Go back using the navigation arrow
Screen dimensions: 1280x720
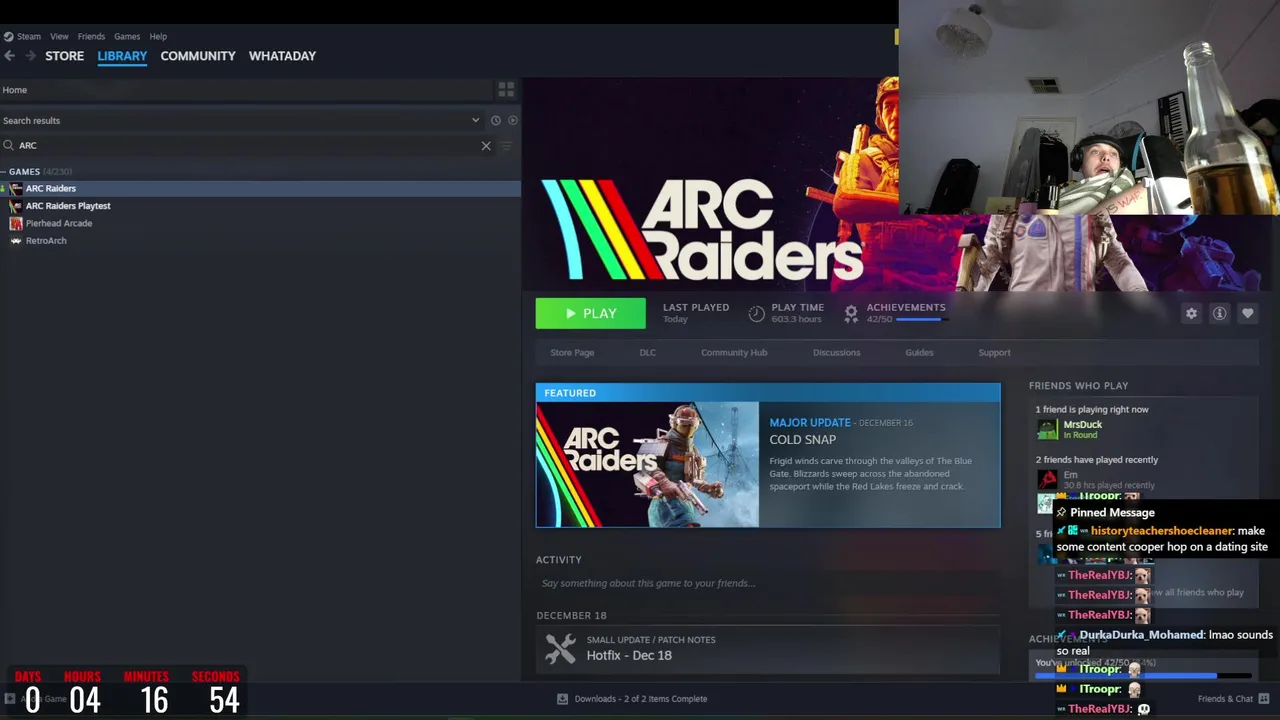(x=9, y=56)
